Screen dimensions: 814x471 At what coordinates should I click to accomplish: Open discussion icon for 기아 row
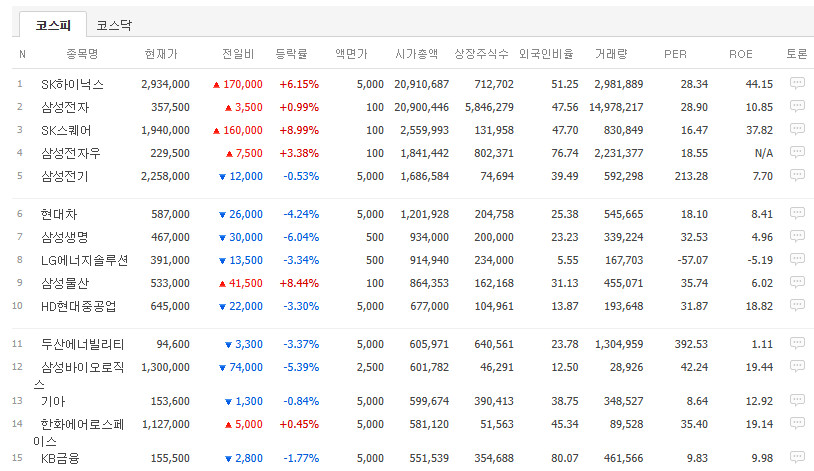797,400
